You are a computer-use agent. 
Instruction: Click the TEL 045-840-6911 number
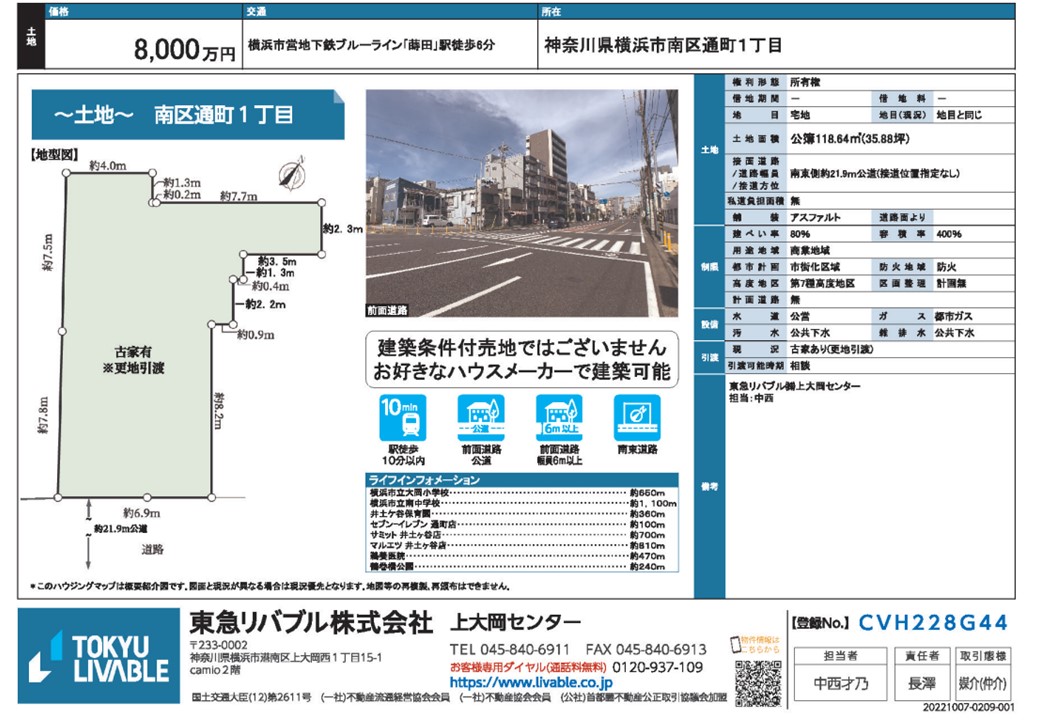(x=510, y=649)
